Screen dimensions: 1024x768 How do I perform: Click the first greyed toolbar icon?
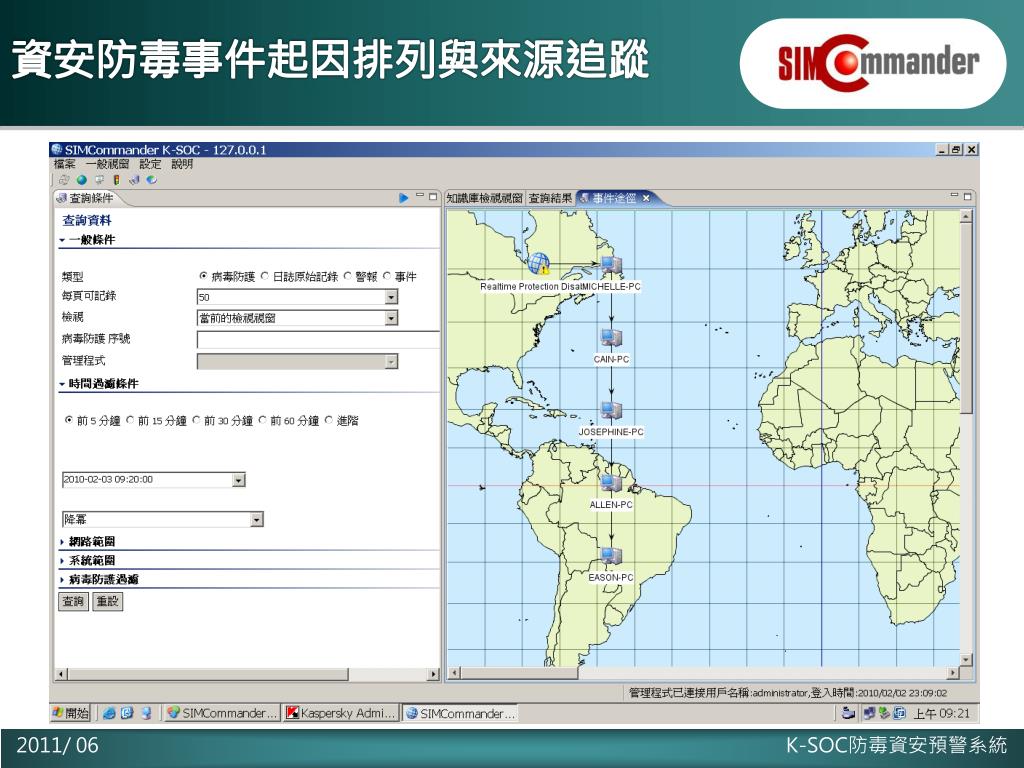[63, 180]
